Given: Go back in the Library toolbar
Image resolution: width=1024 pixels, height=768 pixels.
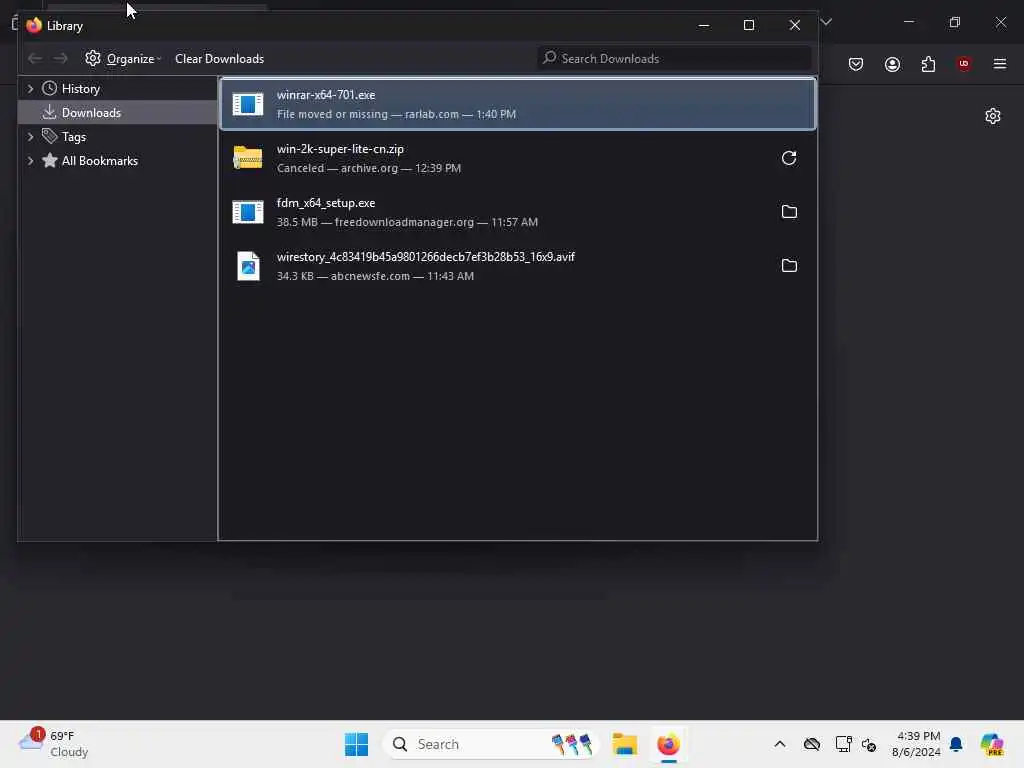Looking at the screenshot, I should point(35,59).
